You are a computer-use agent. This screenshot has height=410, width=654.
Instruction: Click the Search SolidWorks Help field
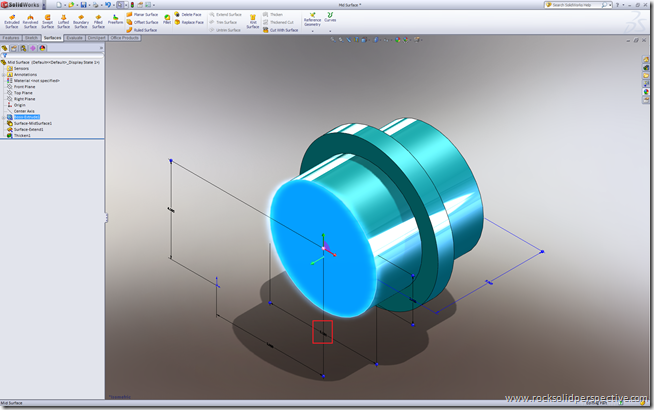(x=576, y=5)
